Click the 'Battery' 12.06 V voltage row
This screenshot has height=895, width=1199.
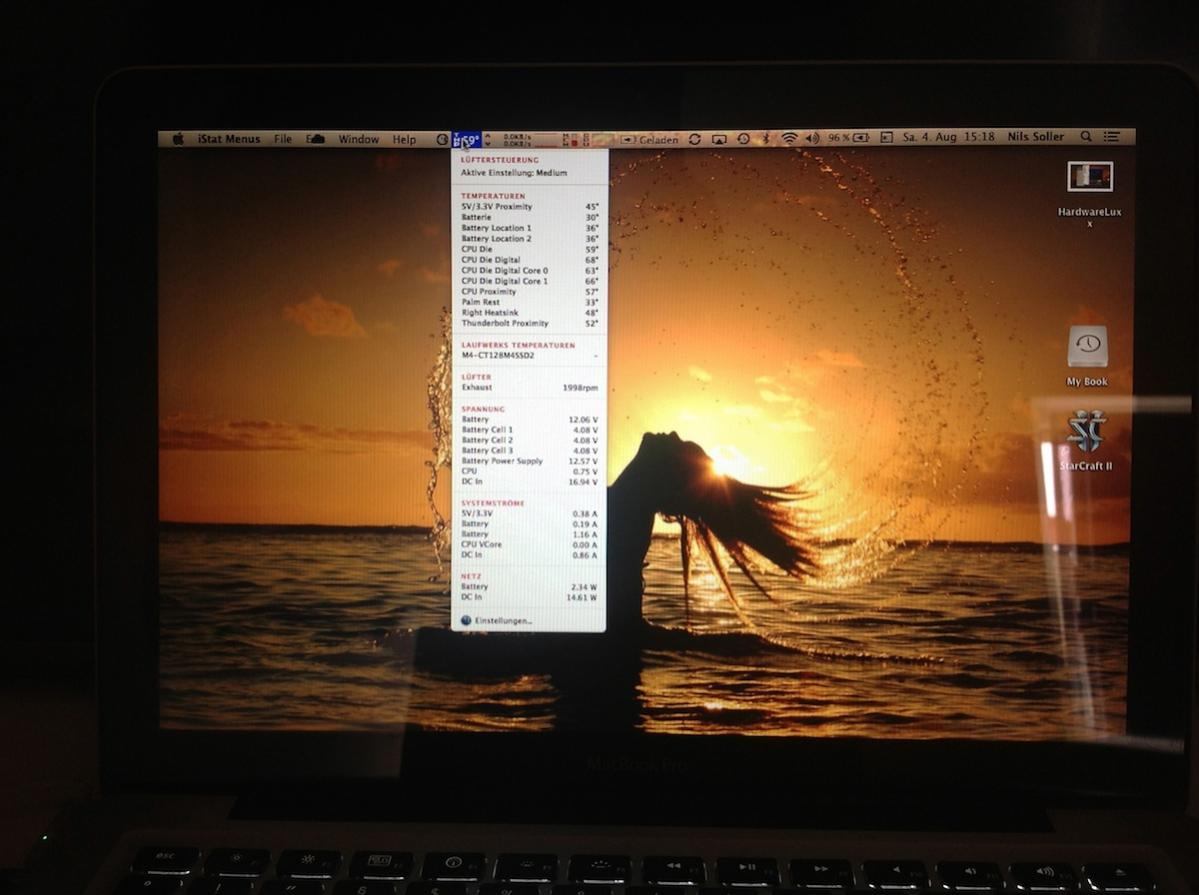click(528, 419)
